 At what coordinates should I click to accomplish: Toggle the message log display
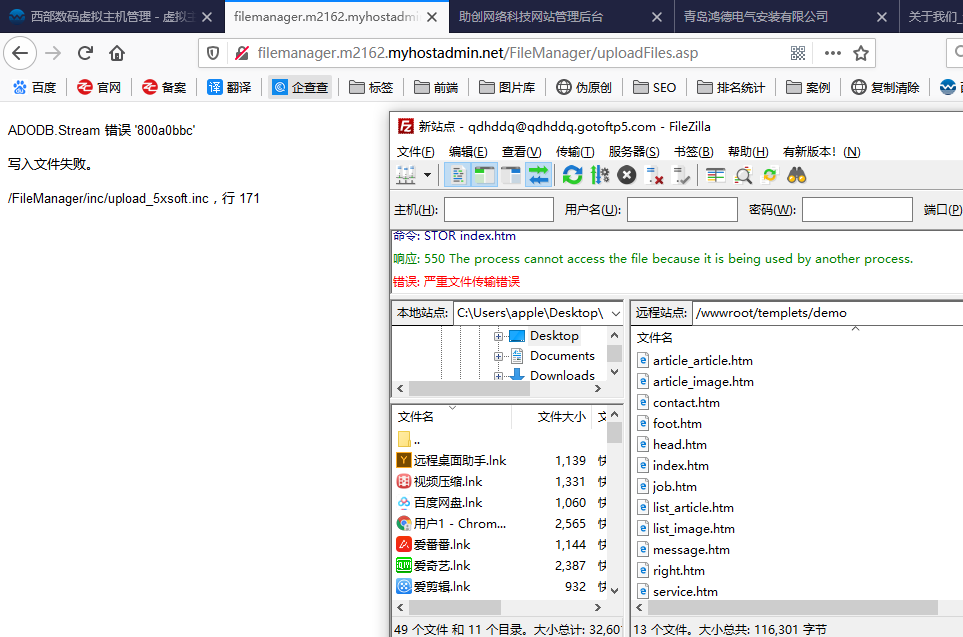point(457,176)
